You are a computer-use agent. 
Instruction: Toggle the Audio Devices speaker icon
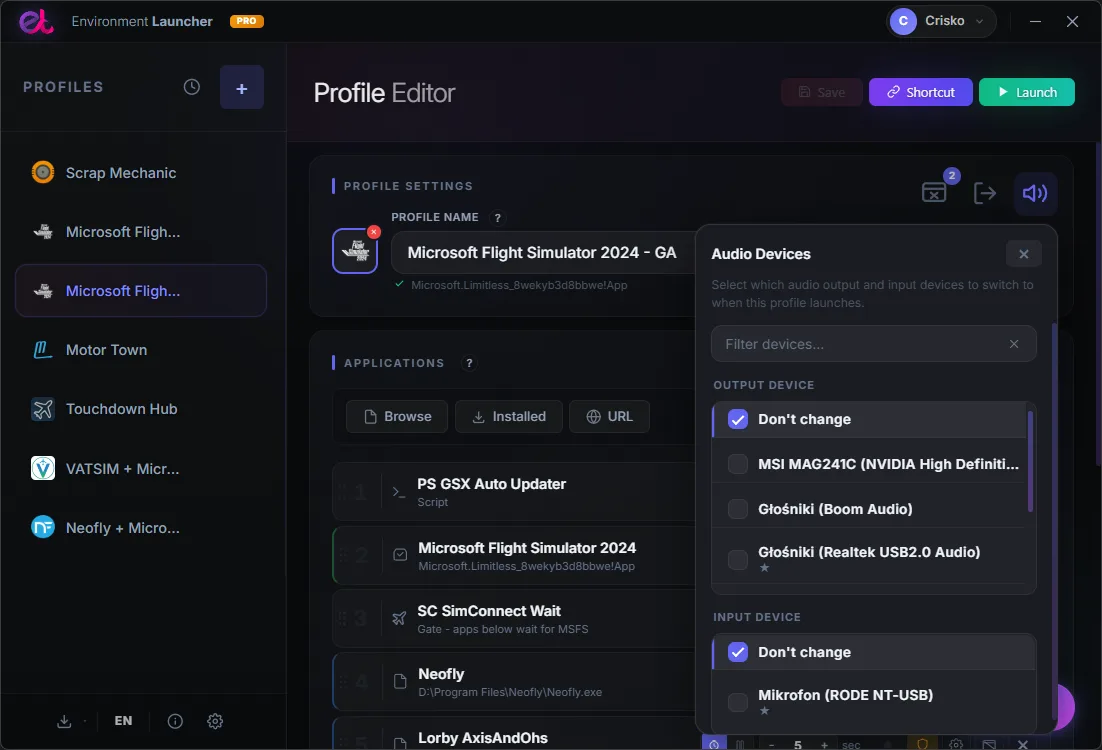tap(1035, 193)
